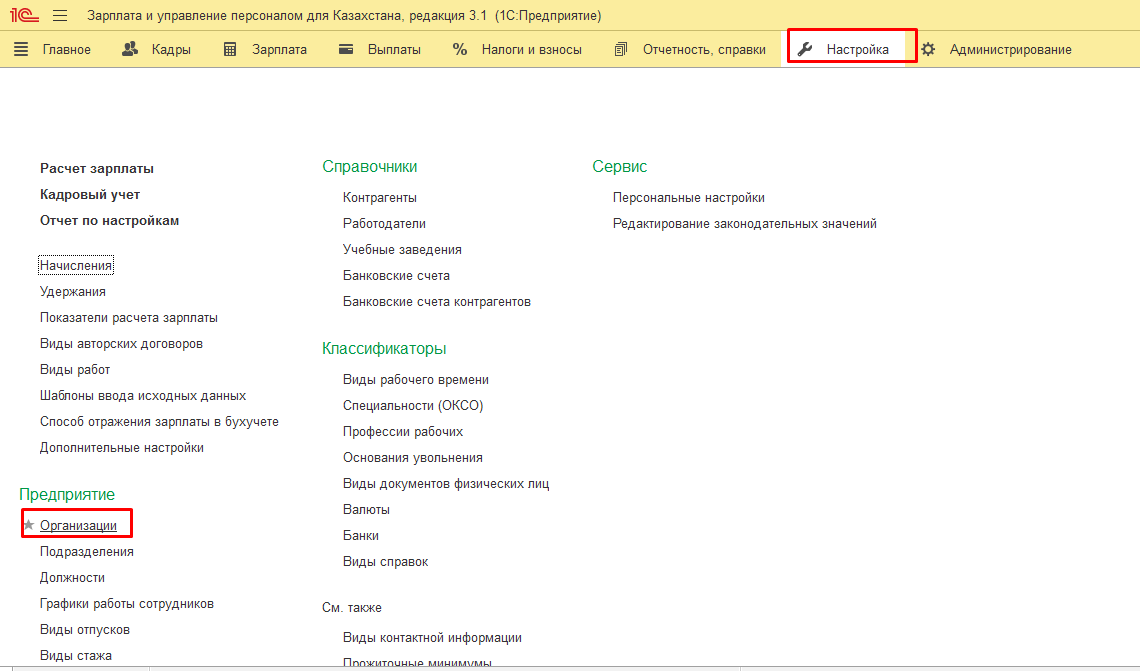The width and height of the screenshot is (1140, 671).
Task: Click the percent icon for Налоги и взносы
Action: (x=460, y=49)
